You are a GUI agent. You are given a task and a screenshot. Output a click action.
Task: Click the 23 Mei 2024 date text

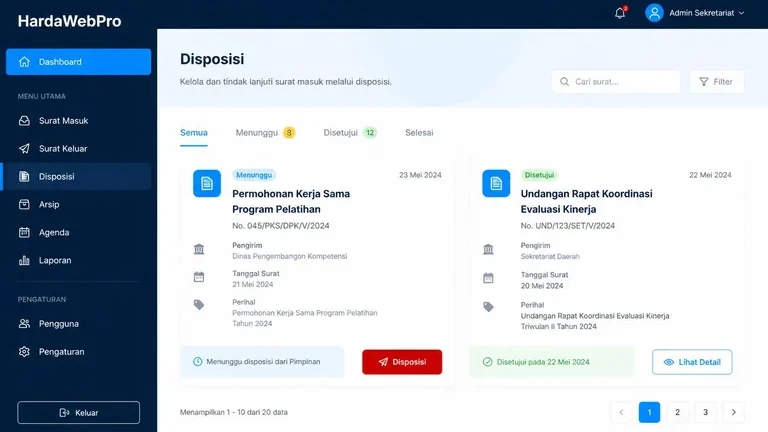point(420,175)
